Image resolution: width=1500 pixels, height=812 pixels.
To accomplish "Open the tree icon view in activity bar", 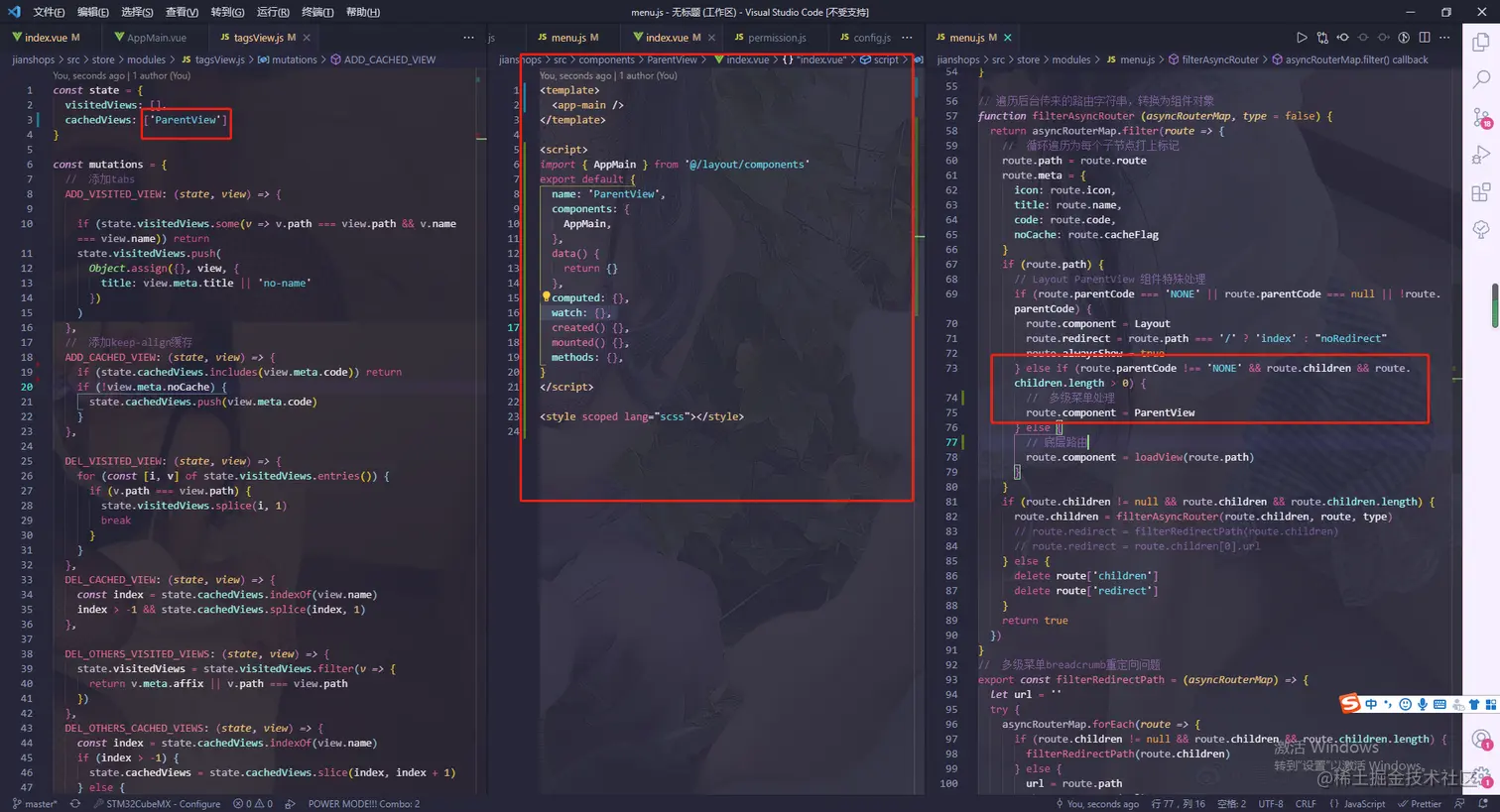I will coord(1481,230).
